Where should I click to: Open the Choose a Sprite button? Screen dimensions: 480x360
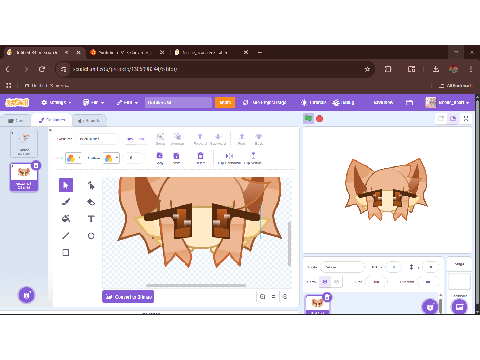[x=430, y=307]
